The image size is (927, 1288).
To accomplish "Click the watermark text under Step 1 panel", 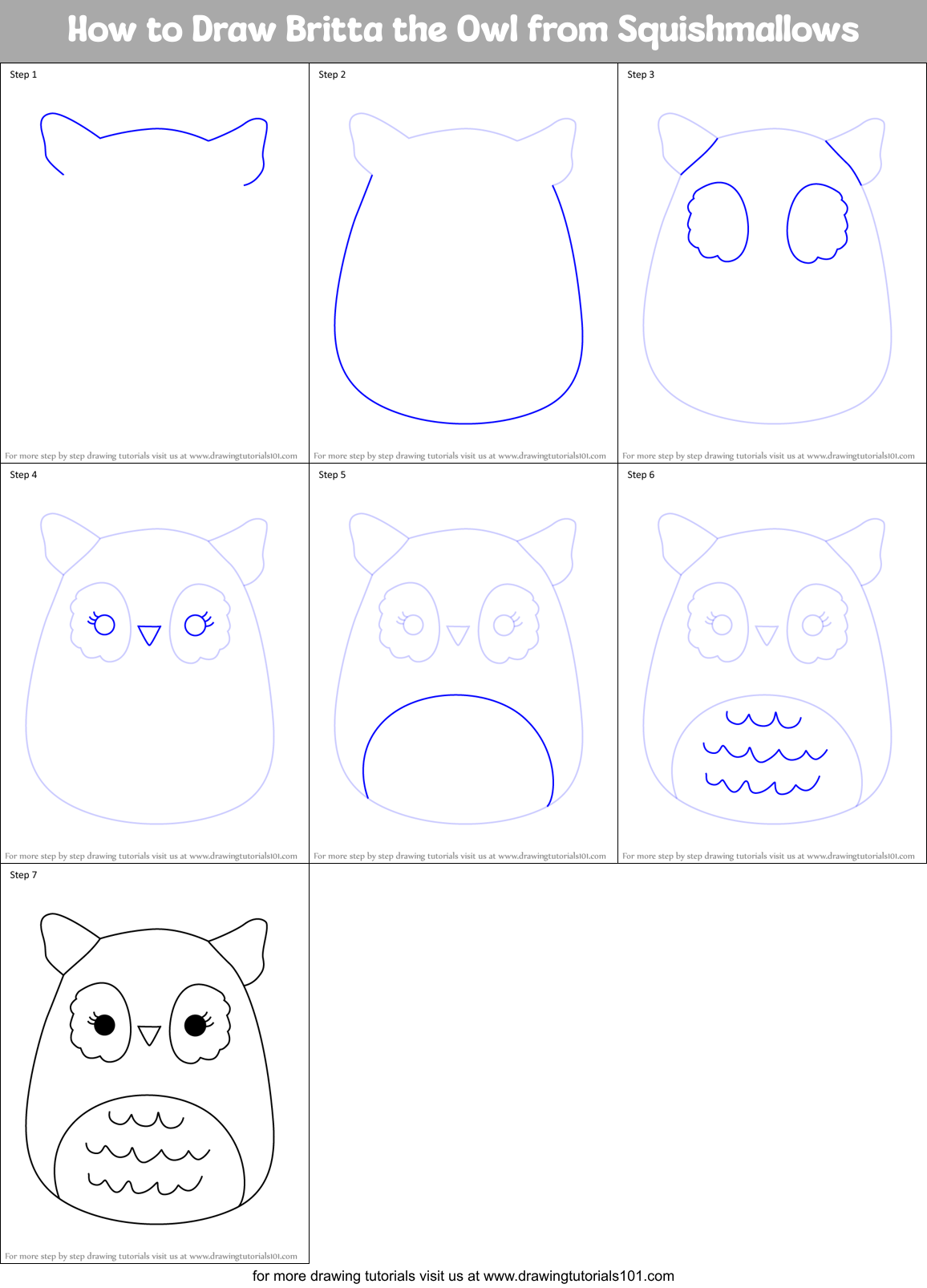I will (151, 456).
